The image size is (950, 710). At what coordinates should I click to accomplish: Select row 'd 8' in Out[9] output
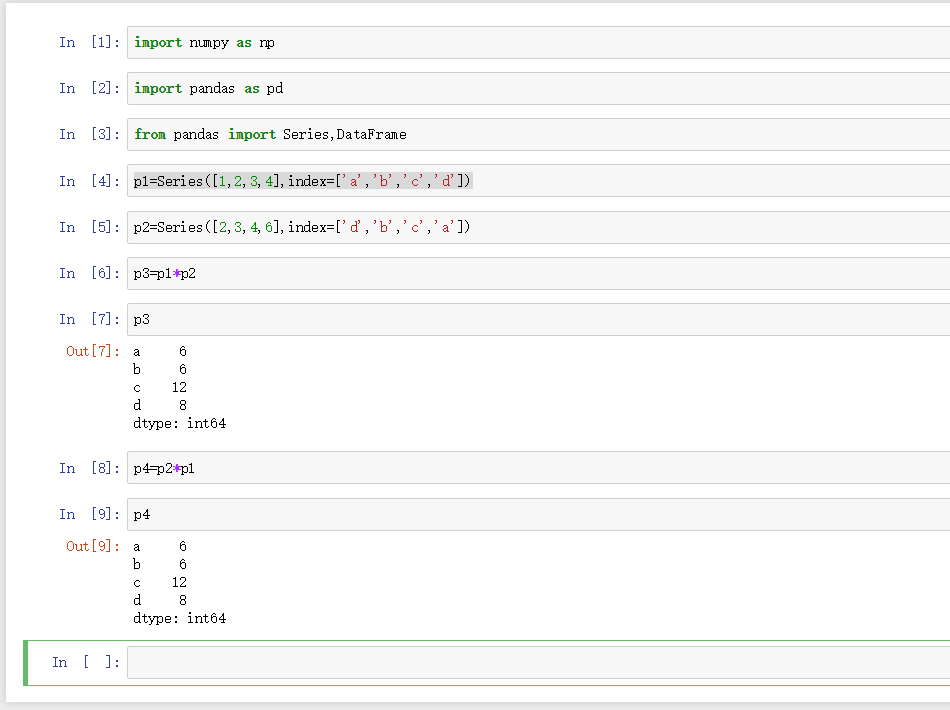(160, 600)
